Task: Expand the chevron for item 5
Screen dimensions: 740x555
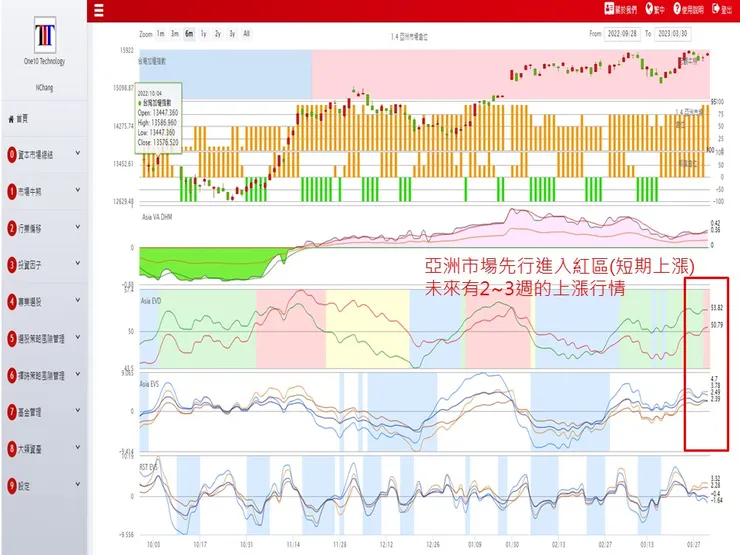Action: (78, 337)
